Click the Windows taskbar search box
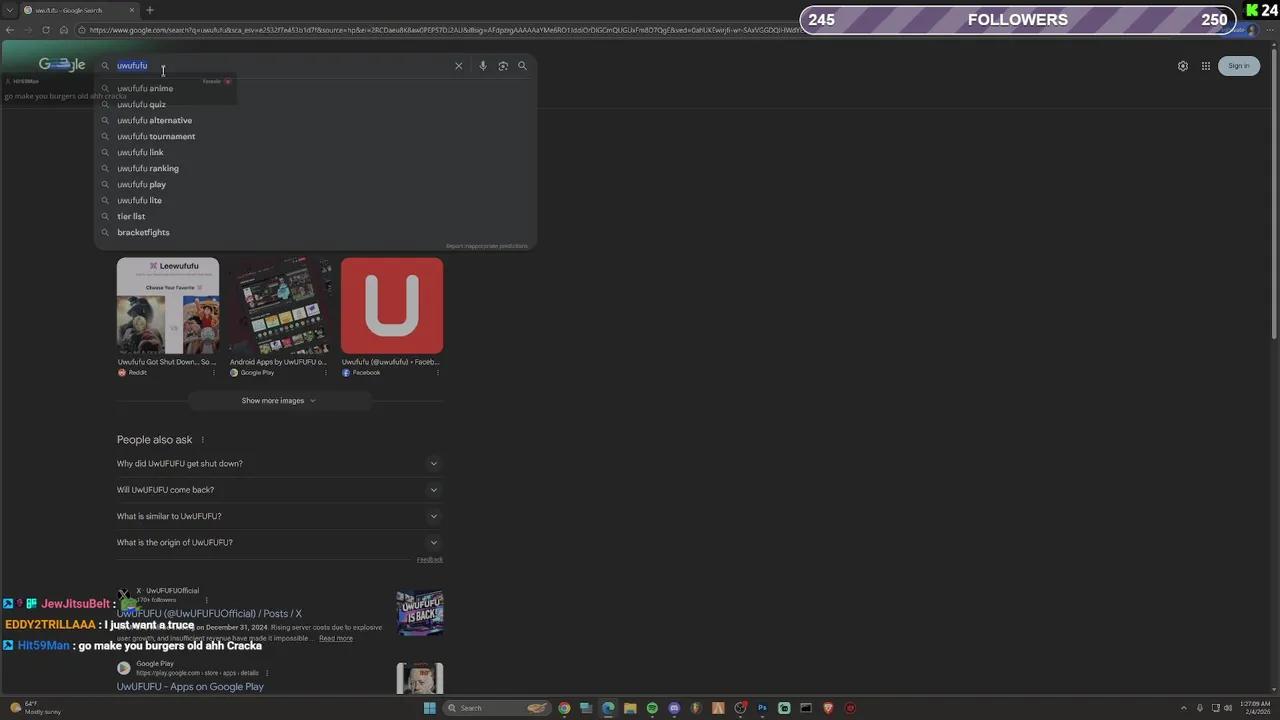 point(497,708)
